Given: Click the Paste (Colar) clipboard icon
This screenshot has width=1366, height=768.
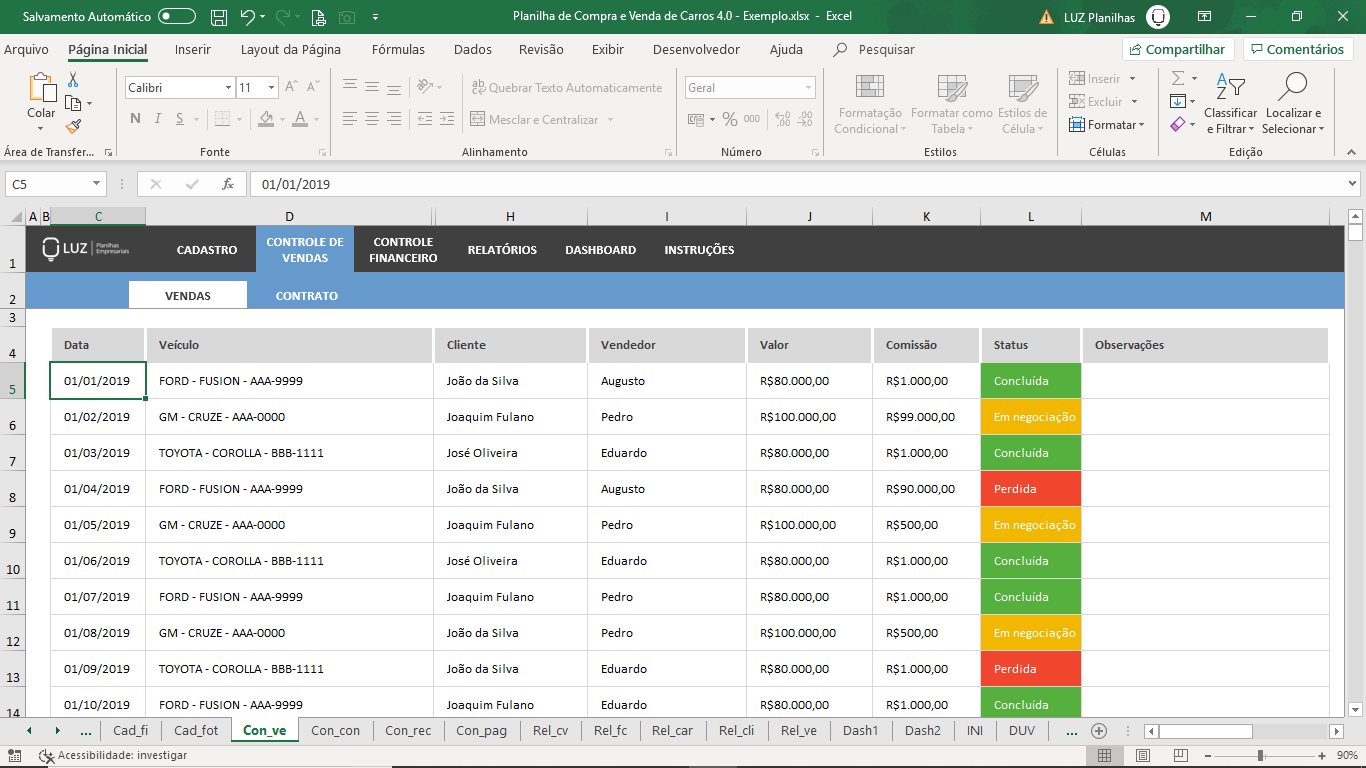Looking at the screenshot, I should [x=41, y=88].
